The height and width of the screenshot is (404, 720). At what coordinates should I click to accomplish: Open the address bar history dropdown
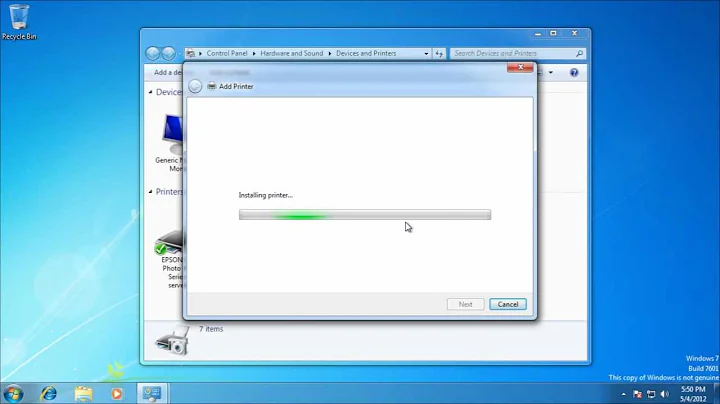[426, 54]
